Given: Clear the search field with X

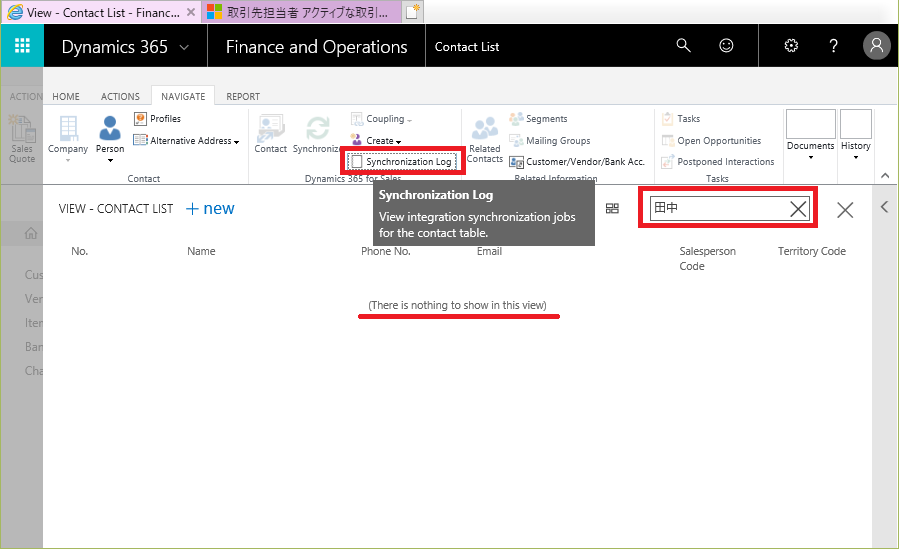Looking at the screenshot, I should 798,209.
